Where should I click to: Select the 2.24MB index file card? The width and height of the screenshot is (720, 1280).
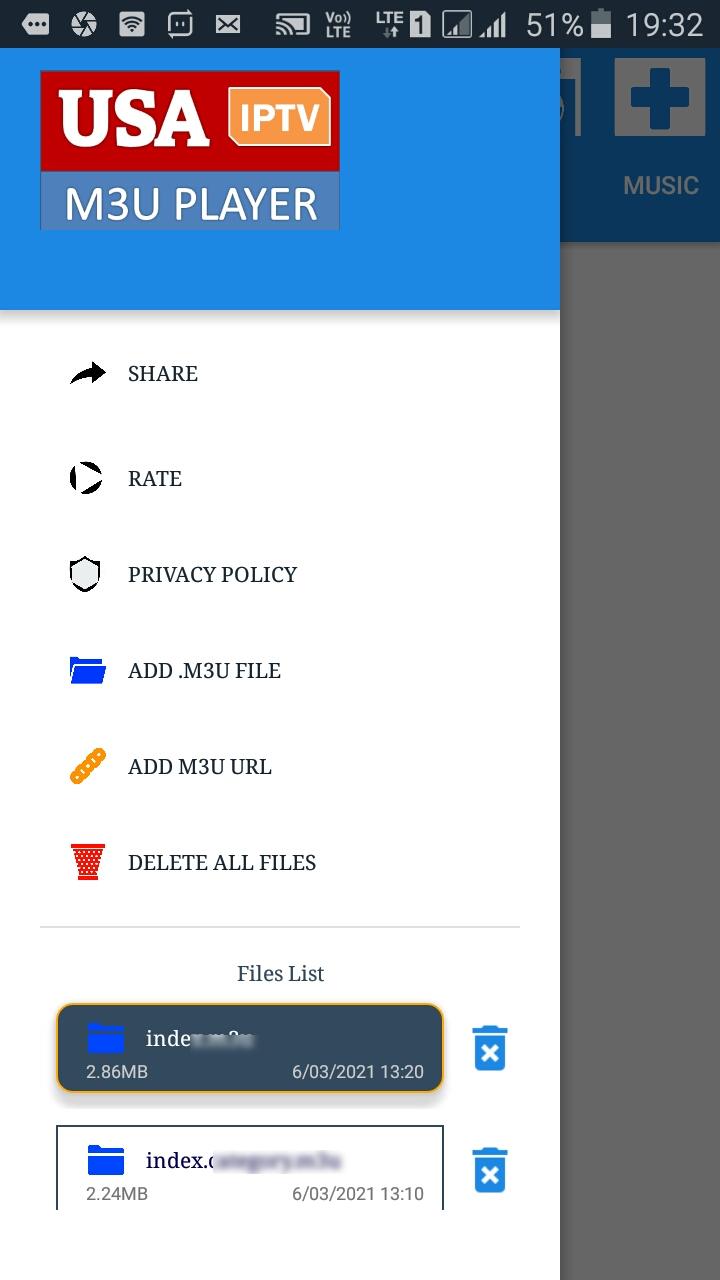250,1168
